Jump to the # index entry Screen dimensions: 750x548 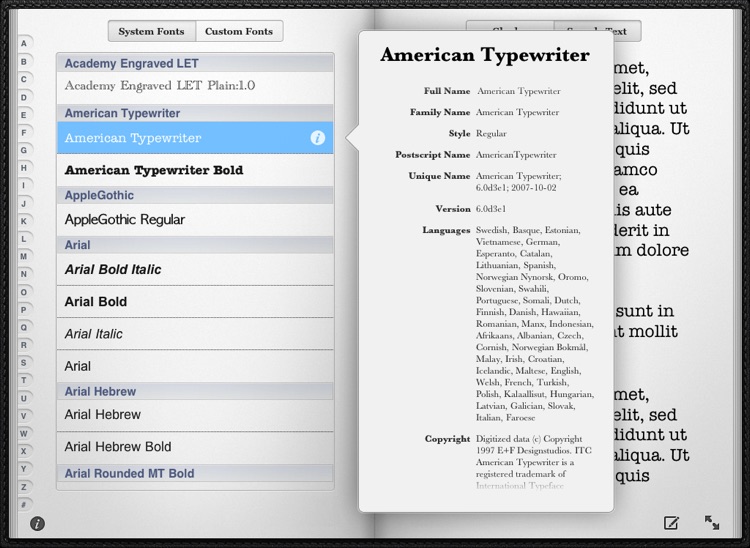point(24,504)
